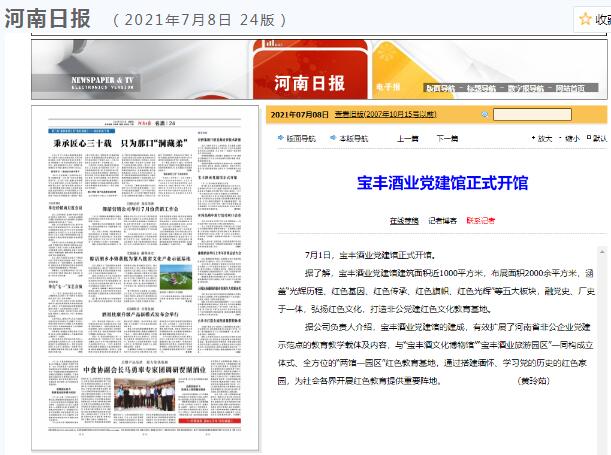Open 网站首页 in the gray banner menu

570,88
